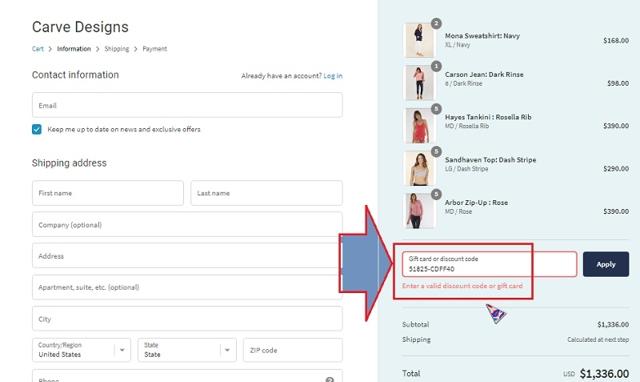Viewport: 640px width, 382px height.
Task: Click the First name field
Action: click(x=108, y=193)
